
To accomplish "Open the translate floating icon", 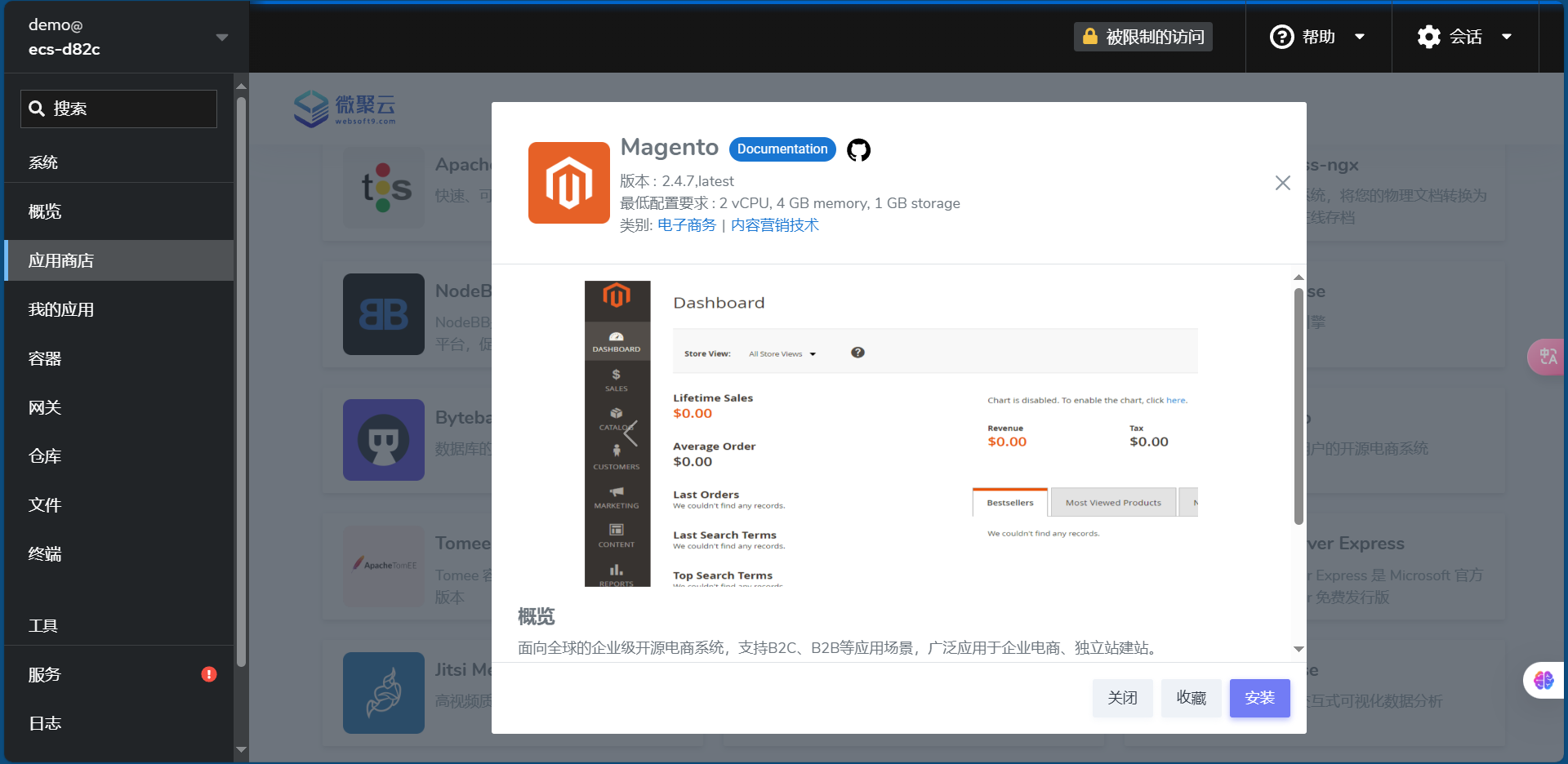I will tap(1548, 357).
